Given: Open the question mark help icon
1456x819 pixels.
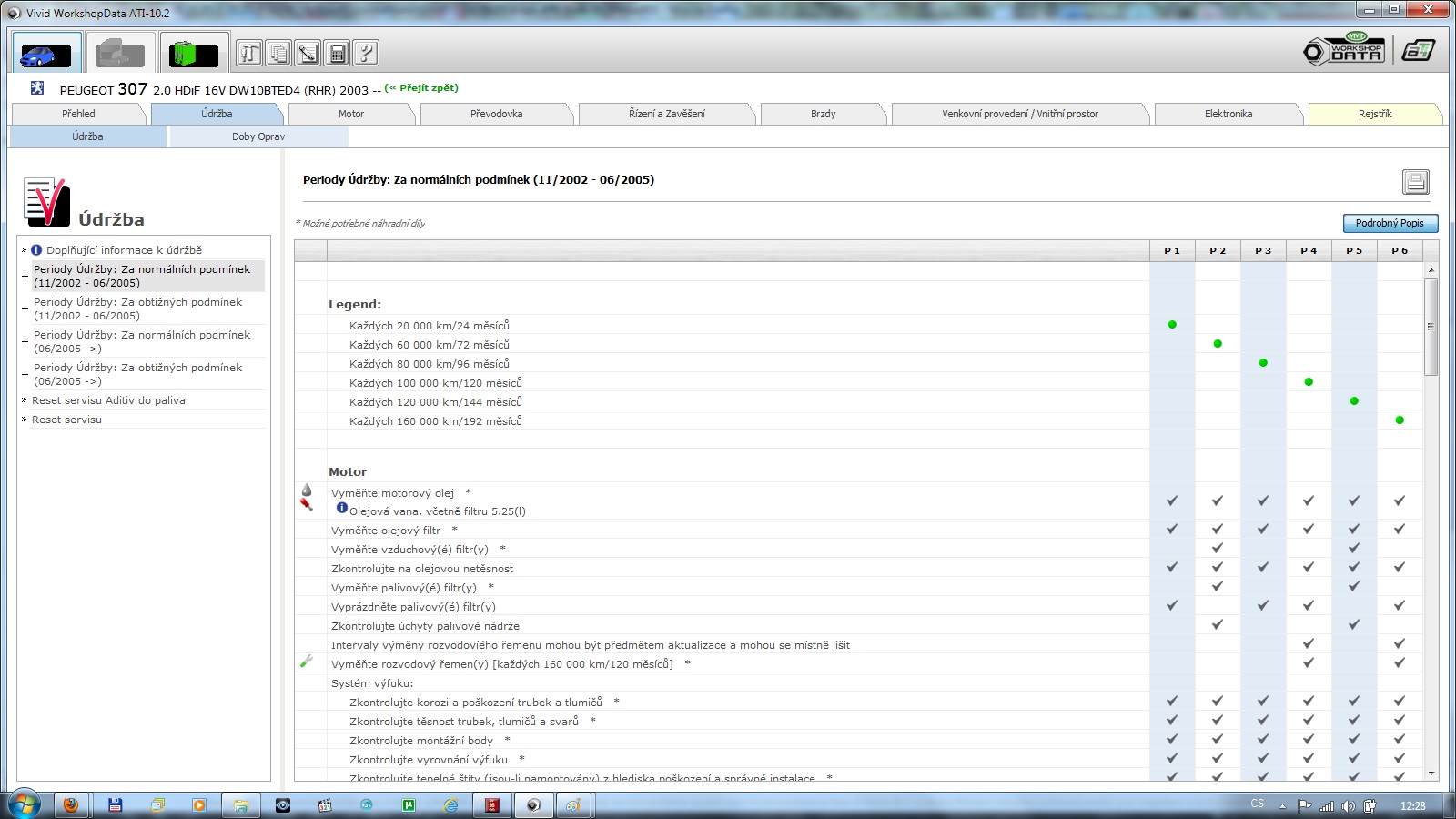Looking at the screenshot, I should point(366,53).
